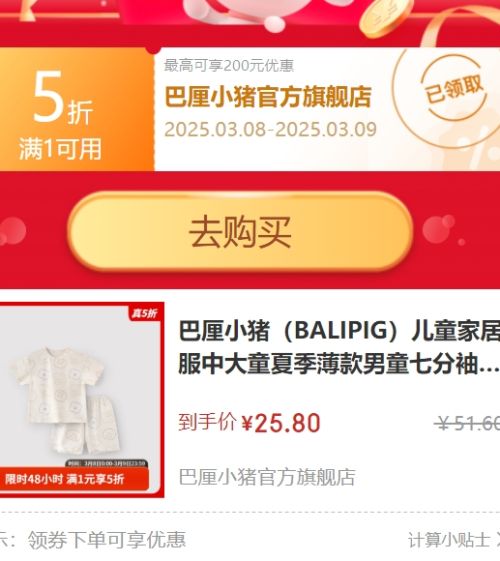This screenshot has width=500, height=561.
Task: Click the gold coin decoration at the top
Action: pyautogui.click(x=386, y=17)
